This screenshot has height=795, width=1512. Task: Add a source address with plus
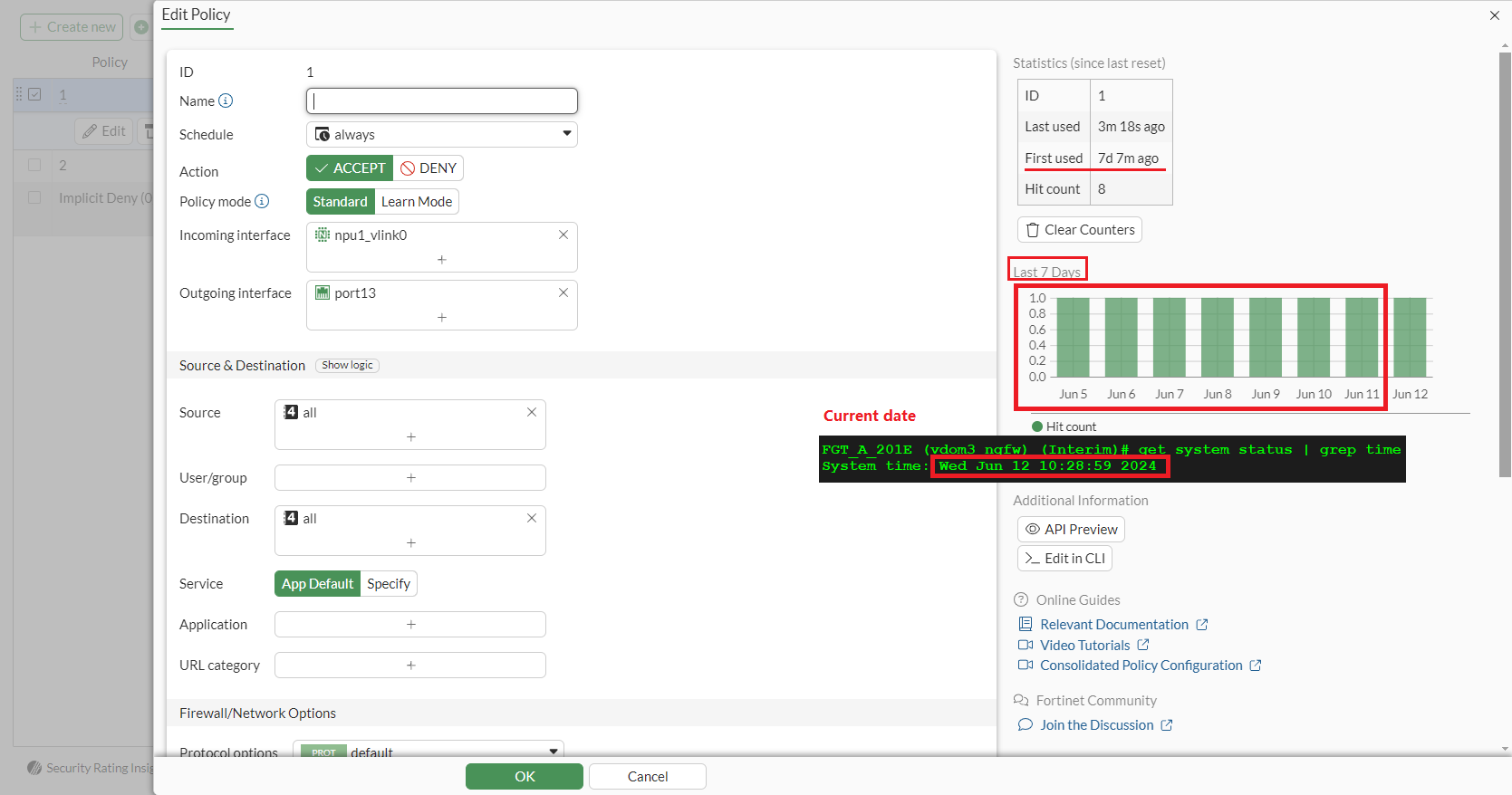(411, 436)
